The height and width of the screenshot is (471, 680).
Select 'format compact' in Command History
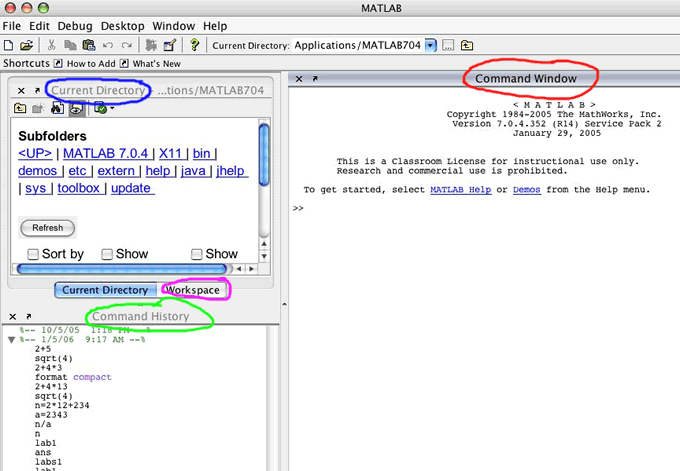[x=73, y=377]
